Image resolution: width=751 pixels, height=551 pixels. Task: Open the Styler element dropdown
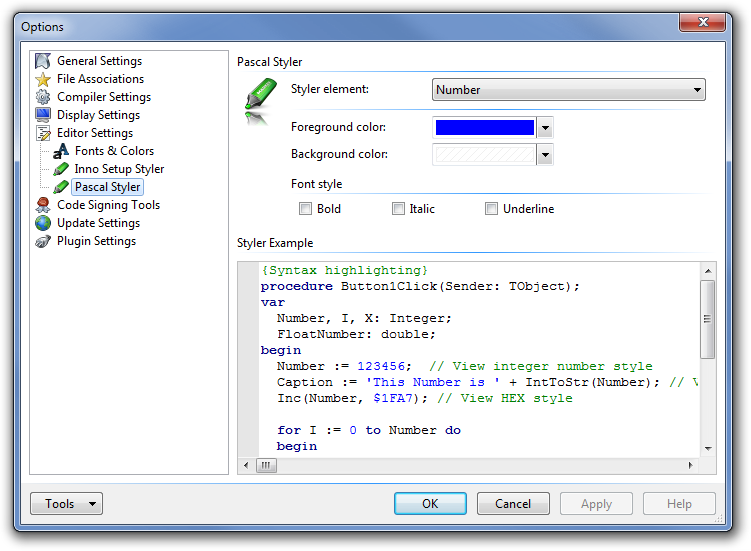(x=568, y=90)
